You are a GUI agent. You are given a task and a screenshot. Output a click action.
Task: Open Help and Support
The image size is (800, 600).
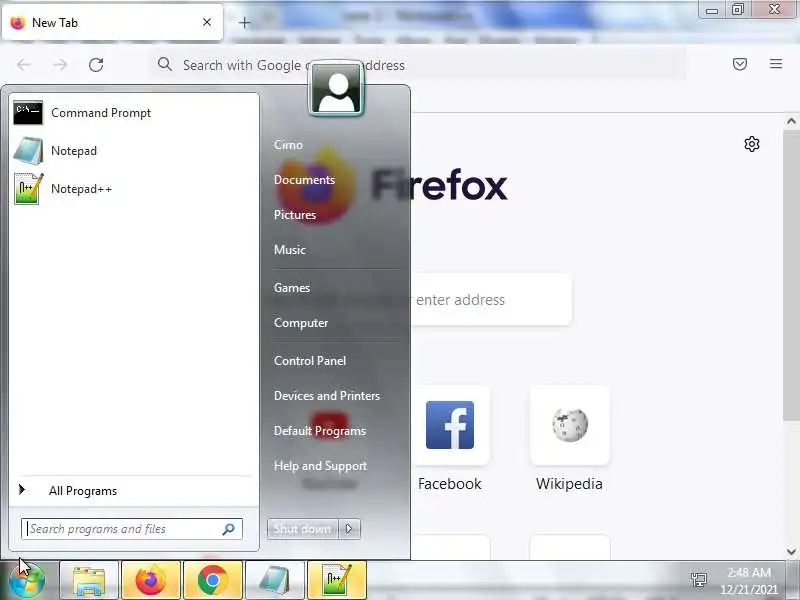click(x=320, y=466)
